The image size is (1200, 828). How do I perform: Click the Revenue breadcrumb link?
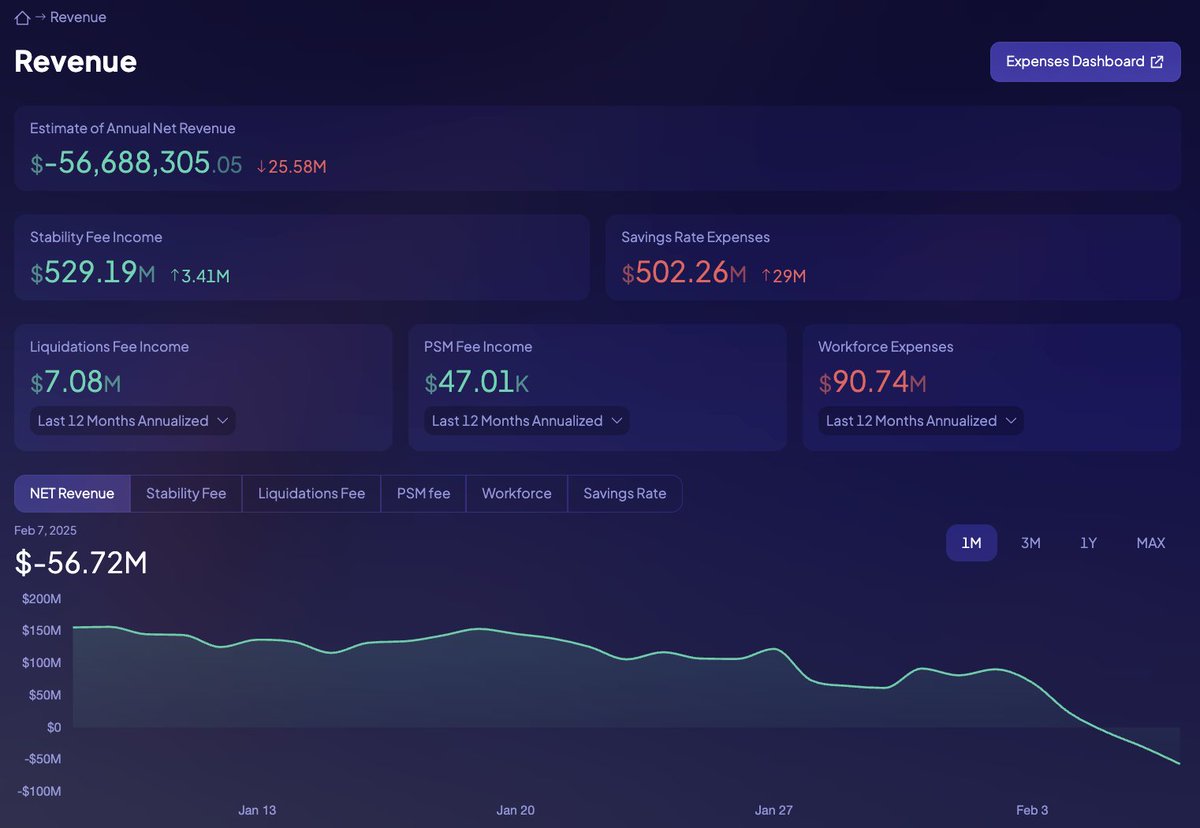pyautogui.click(x=80, y=17)
